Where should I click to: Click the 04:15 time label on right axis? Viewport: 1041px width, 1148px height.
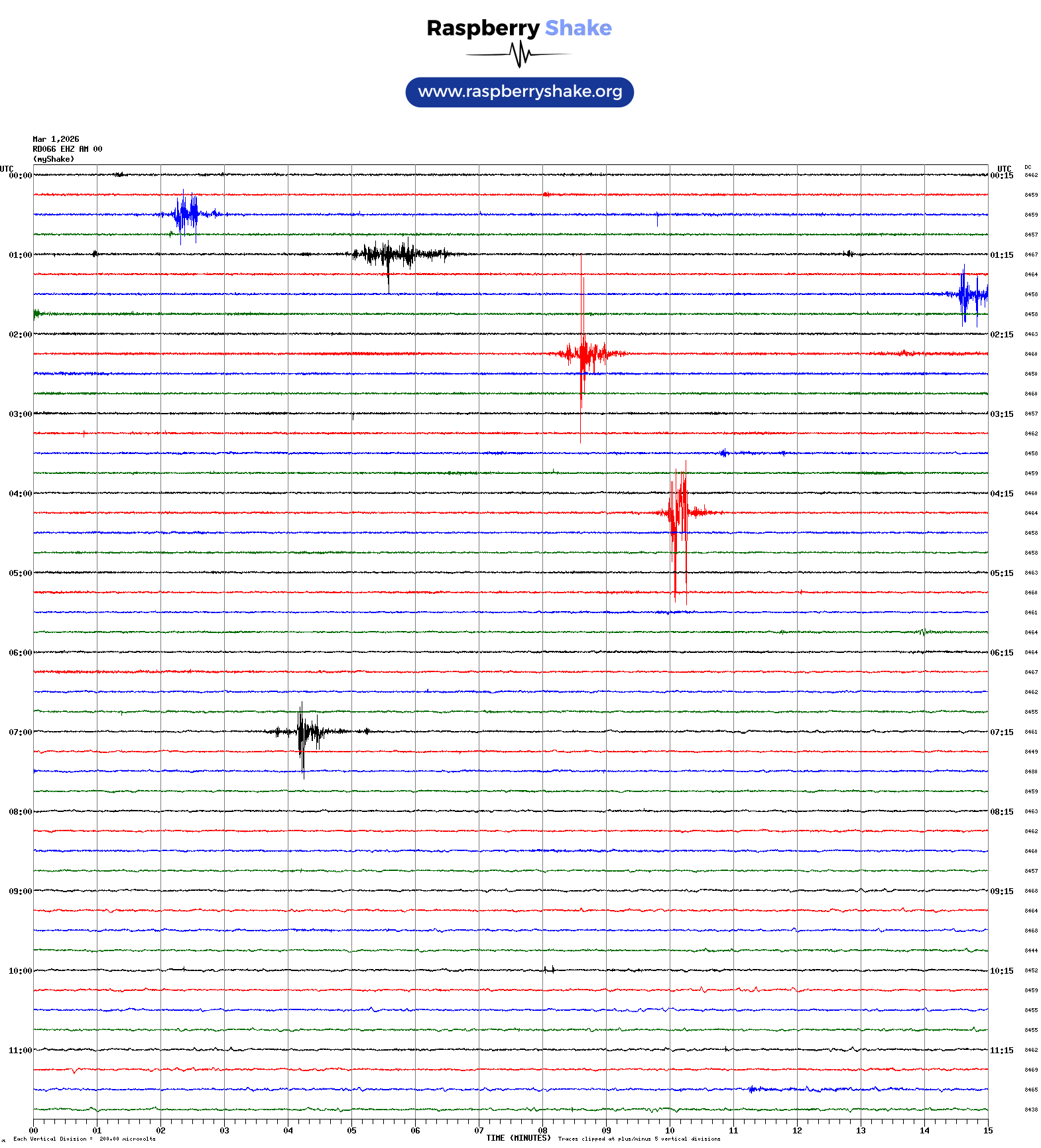(x=1001, y=494)
